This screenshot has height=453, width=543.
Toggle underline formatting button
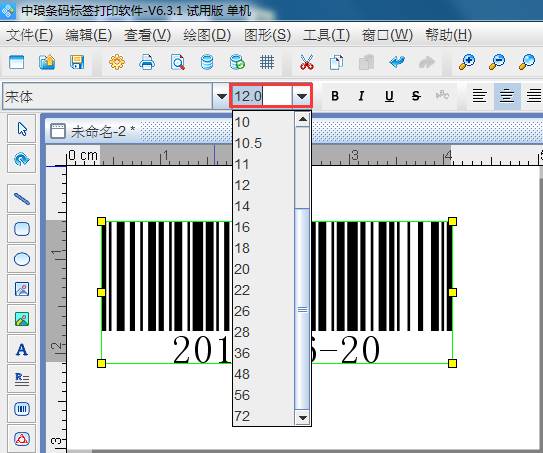pos(389,96)
